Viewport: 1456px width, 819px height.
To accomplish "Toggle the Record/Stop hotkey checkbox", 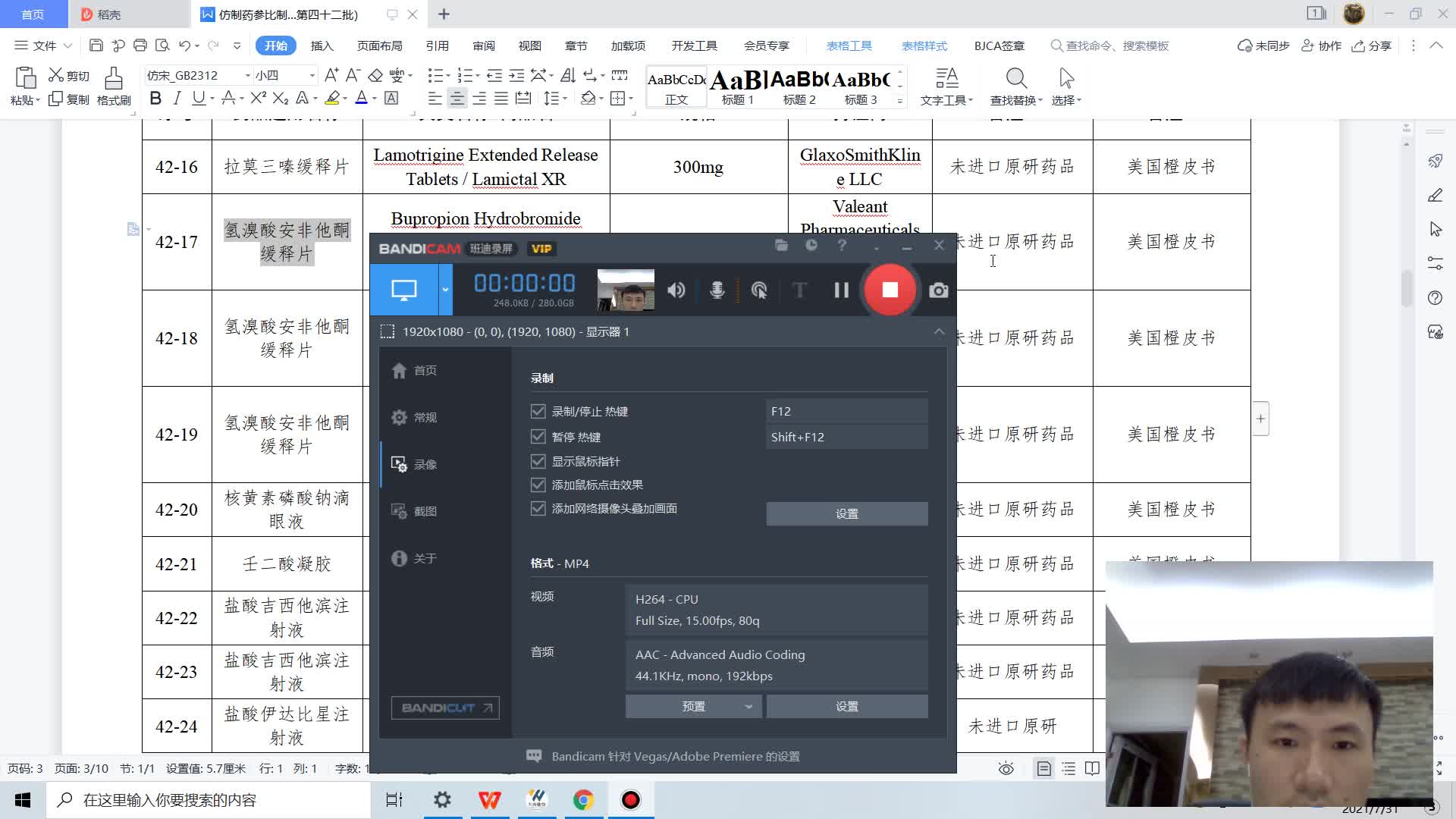I will pyautogui.click(x=538, y=411).
